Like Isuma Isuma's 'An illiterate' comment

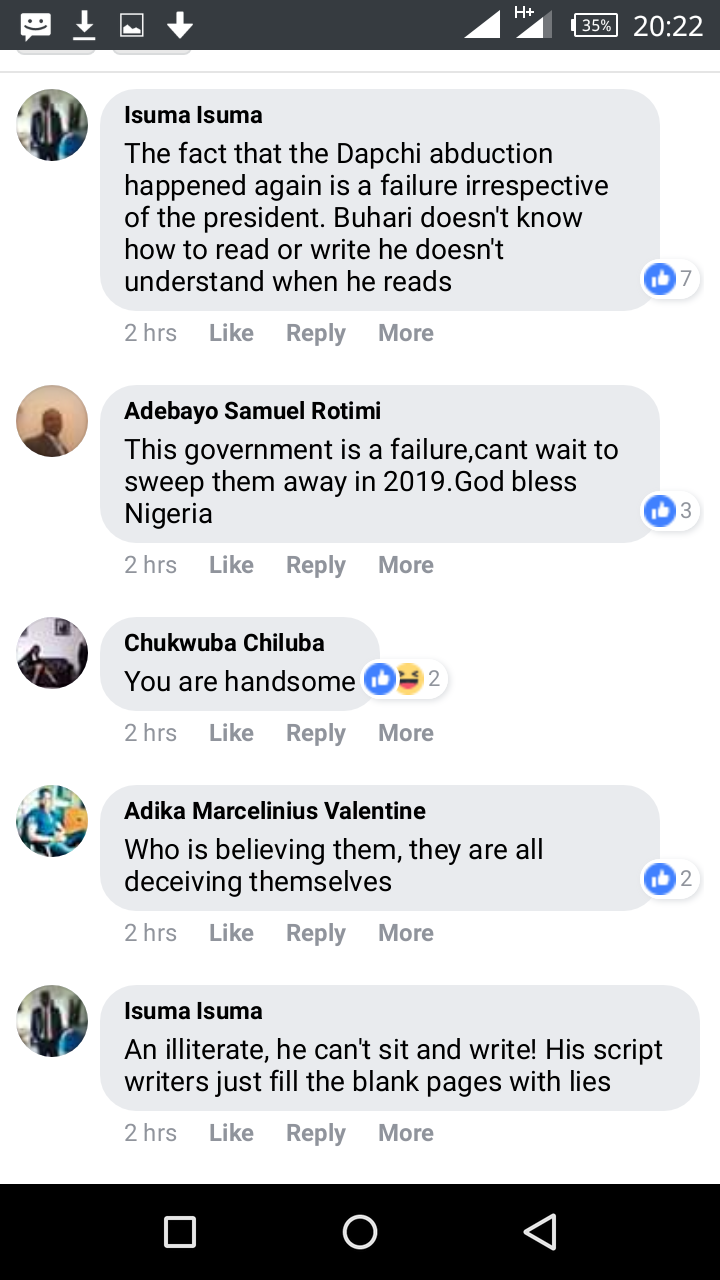pos(231,1133)
